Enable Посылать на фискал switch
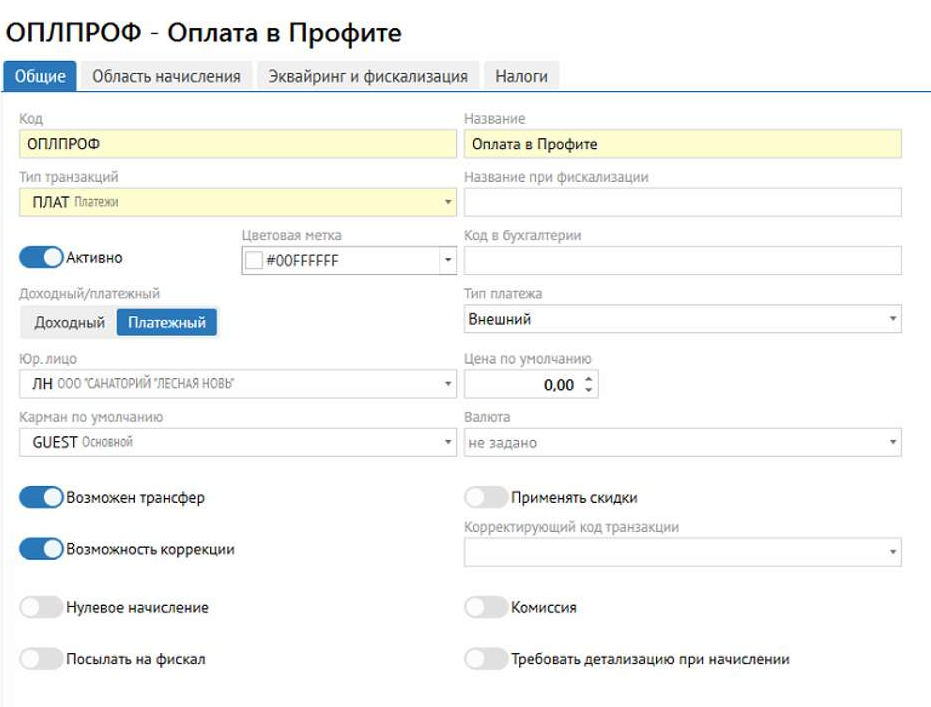This screenshot has width=931, height=707. click(x=41, y=660)
